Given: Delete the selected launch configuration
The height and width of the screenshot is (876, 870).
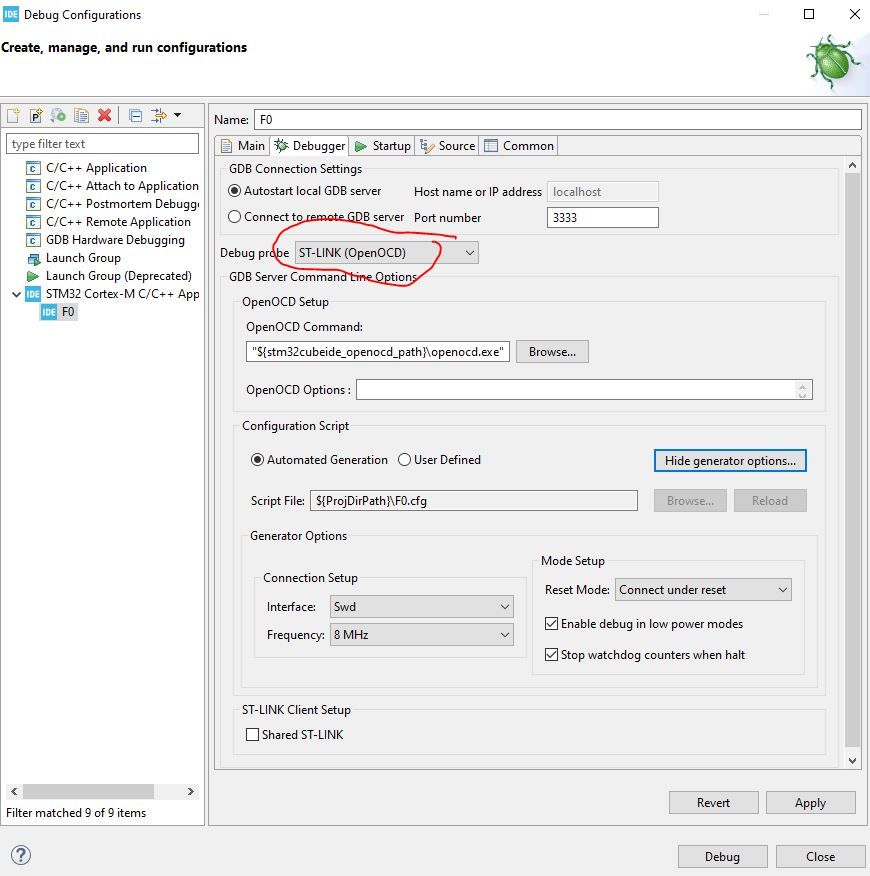Looking at the screenshot, I should (104, 116).
